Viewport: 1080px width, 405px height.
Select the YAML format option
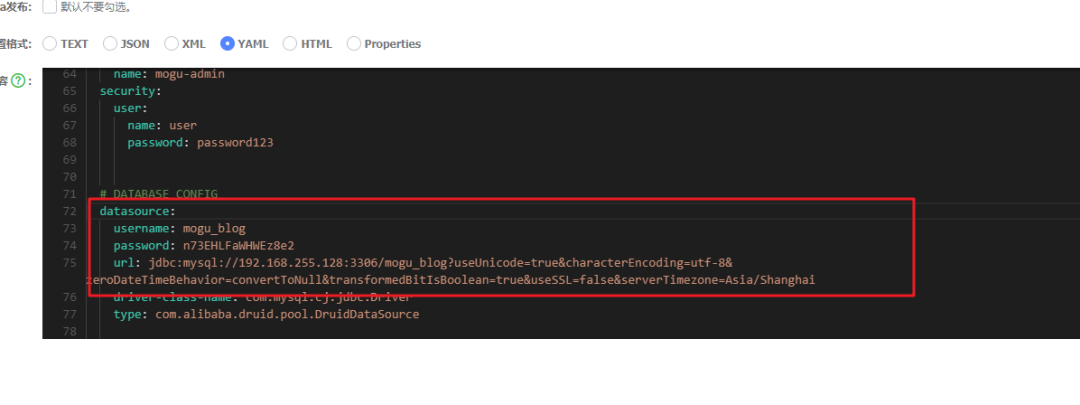pyautogui.click(x=228, y=44)
